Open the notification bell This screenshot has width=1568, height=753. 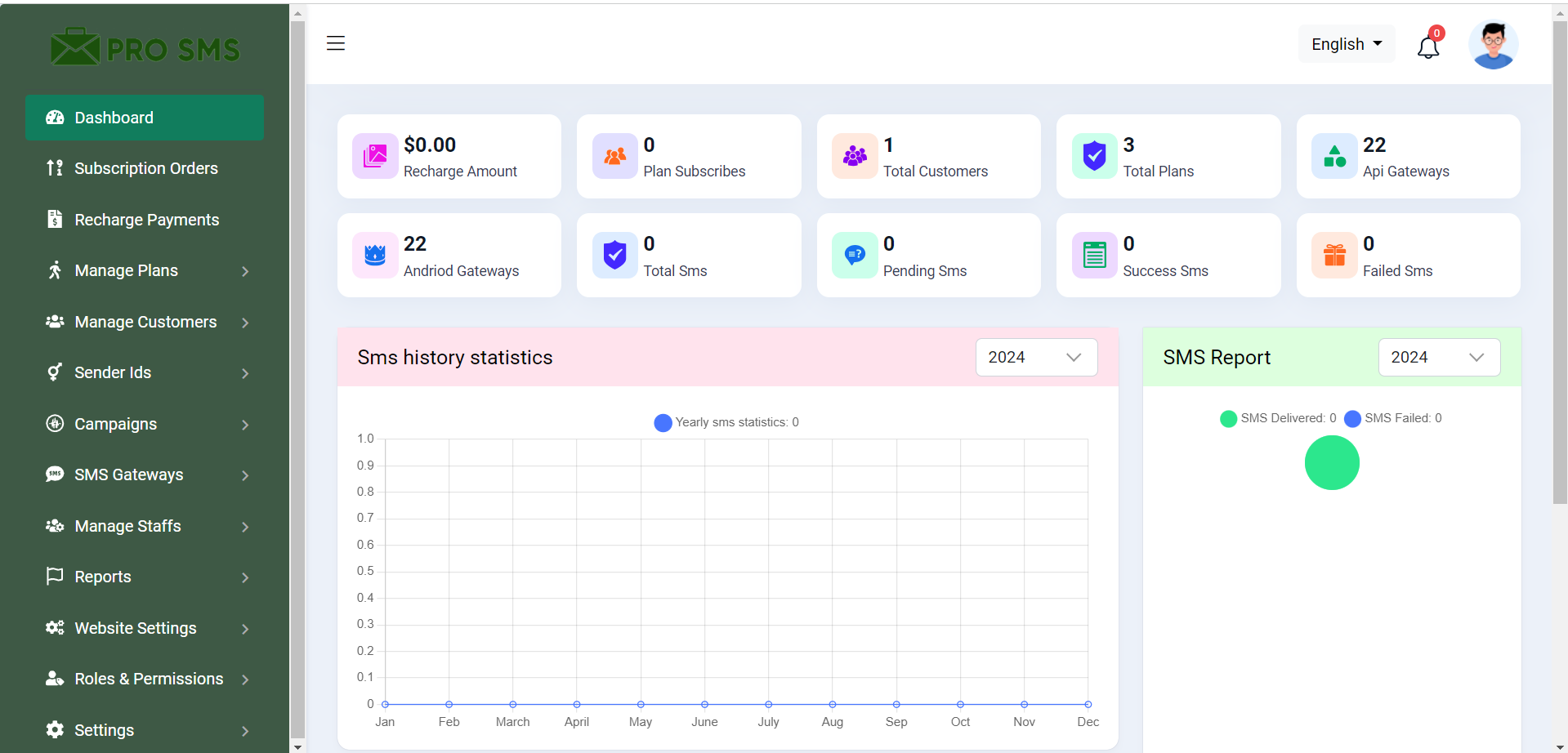1427,47
